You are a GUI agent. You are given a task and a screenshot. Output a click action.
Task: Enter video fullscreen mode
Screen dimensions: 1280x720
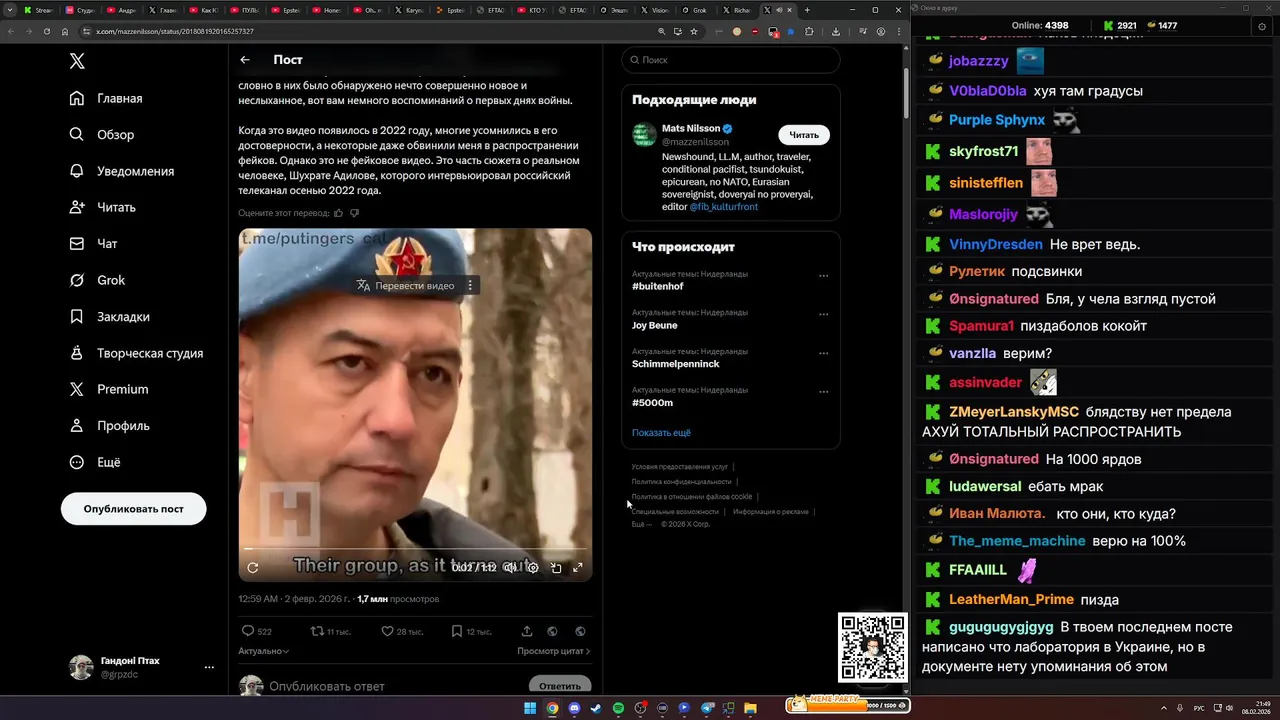[577, 568]
